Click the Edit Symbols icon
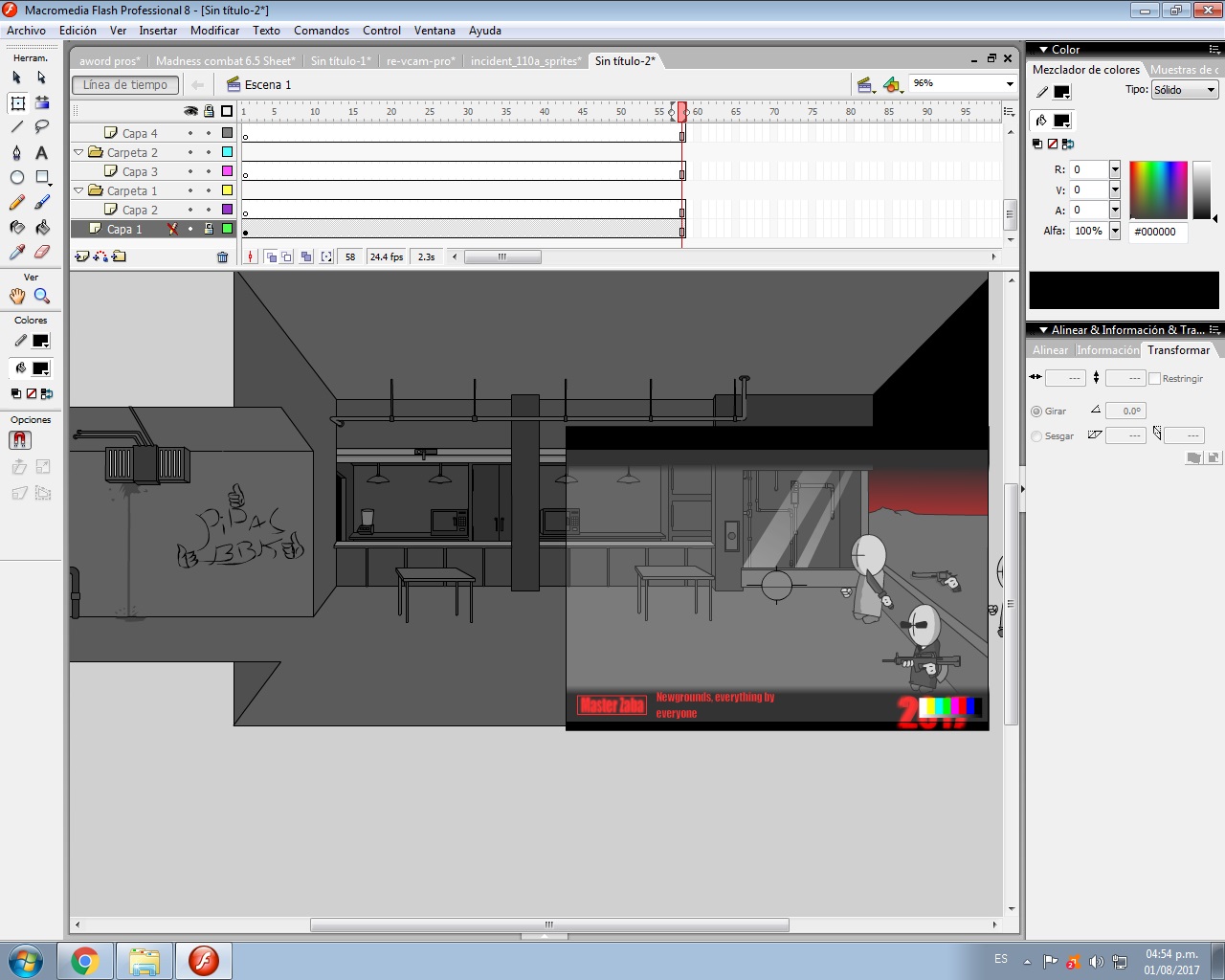 point(892,84)
